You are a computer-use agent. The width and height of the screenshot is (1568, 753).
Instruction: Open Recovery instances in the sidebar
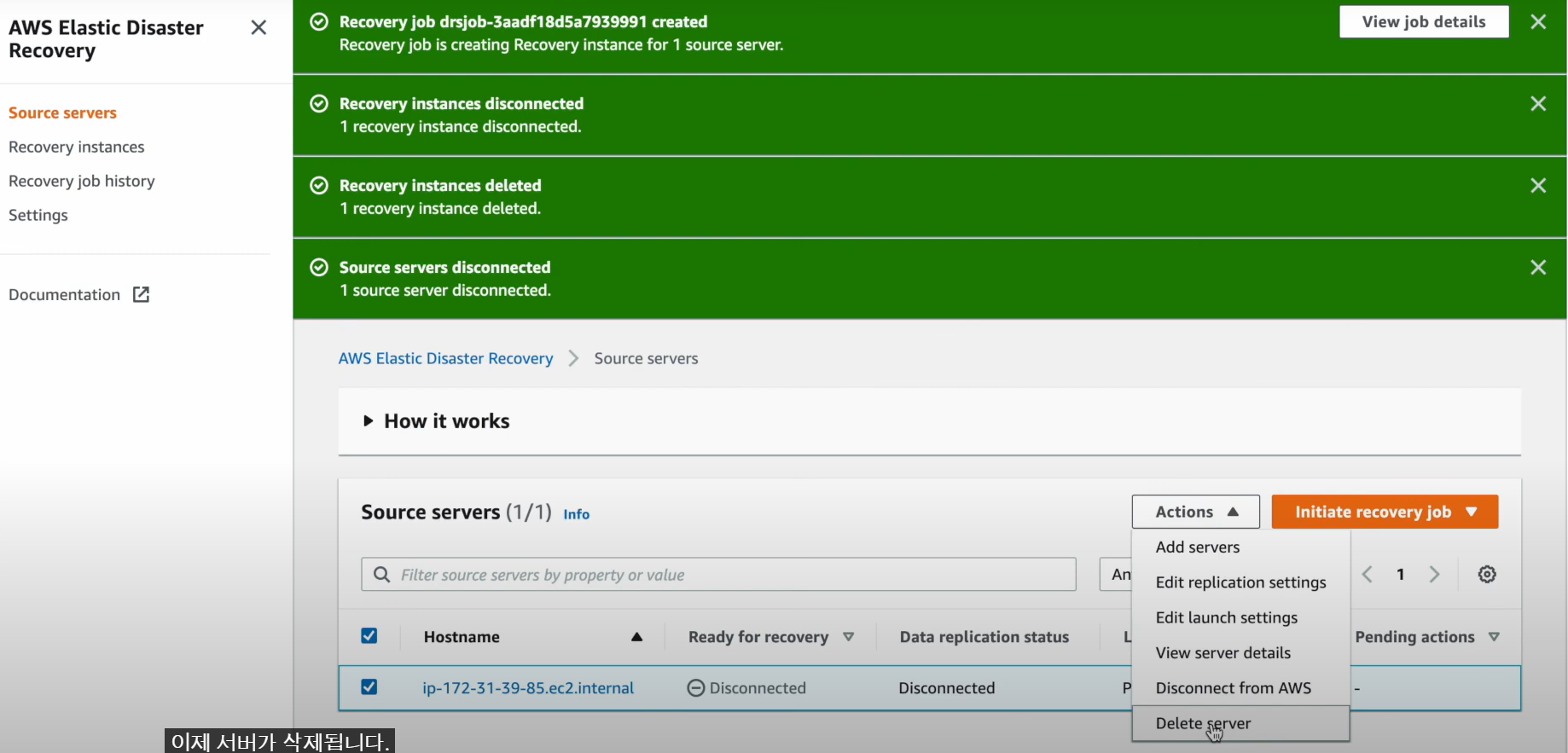77,148
